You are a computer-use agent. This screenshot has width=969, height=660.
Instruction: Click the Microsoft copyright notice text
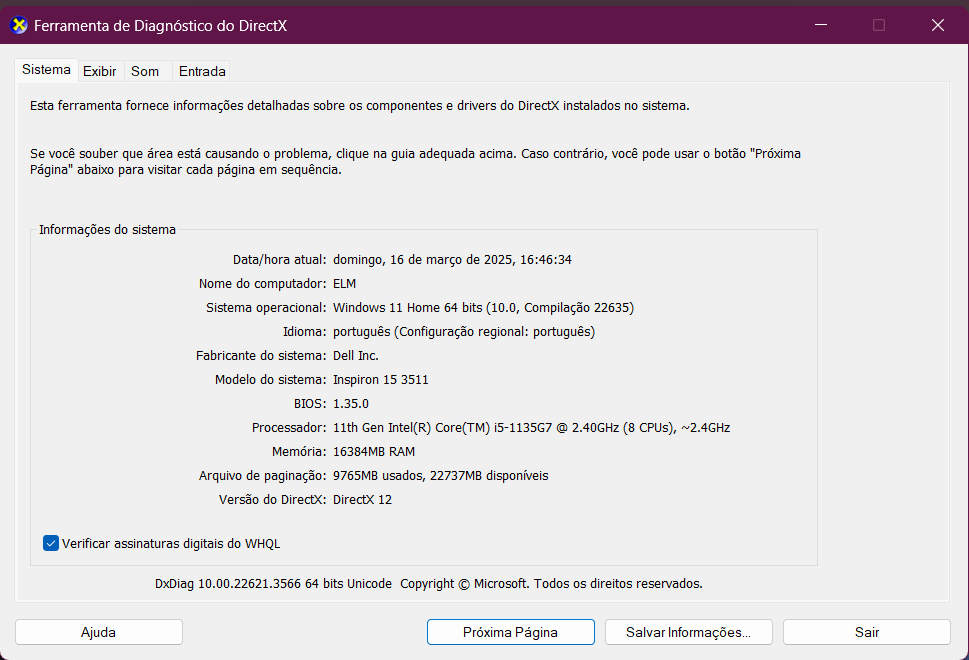click(551, 584)
